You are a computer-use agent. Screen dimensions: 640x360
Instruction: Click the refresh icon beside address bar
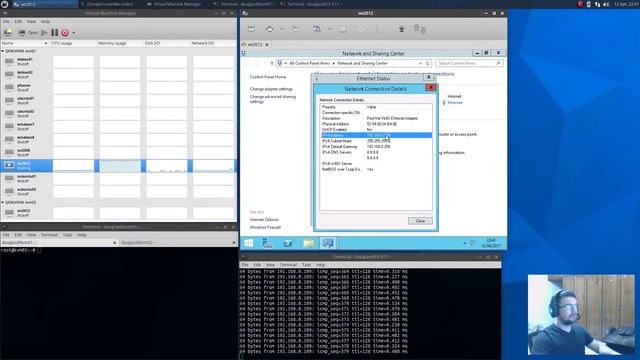427,64
